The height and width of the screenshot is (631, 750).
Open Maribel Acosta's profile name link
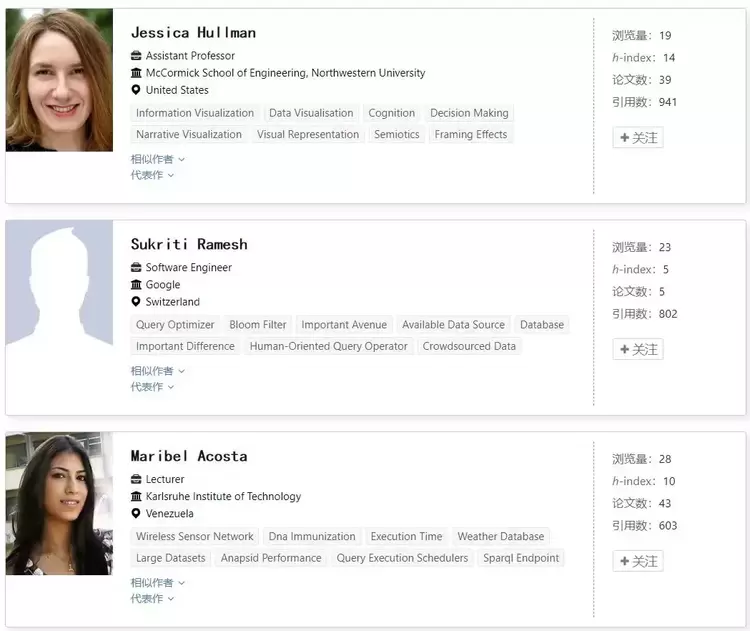pyautogui.click(x=189, y=457)
